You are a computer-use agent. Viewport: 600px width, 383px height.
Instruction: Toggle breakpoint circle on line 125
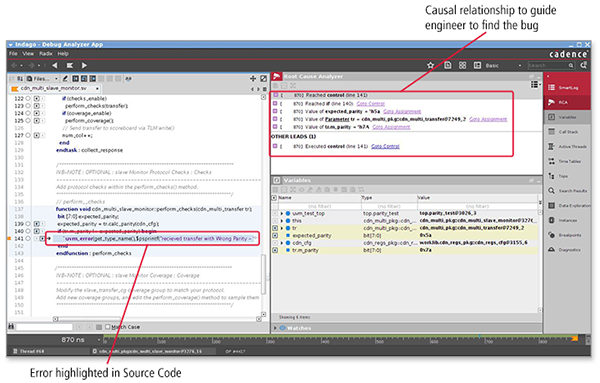click(28, 121)
